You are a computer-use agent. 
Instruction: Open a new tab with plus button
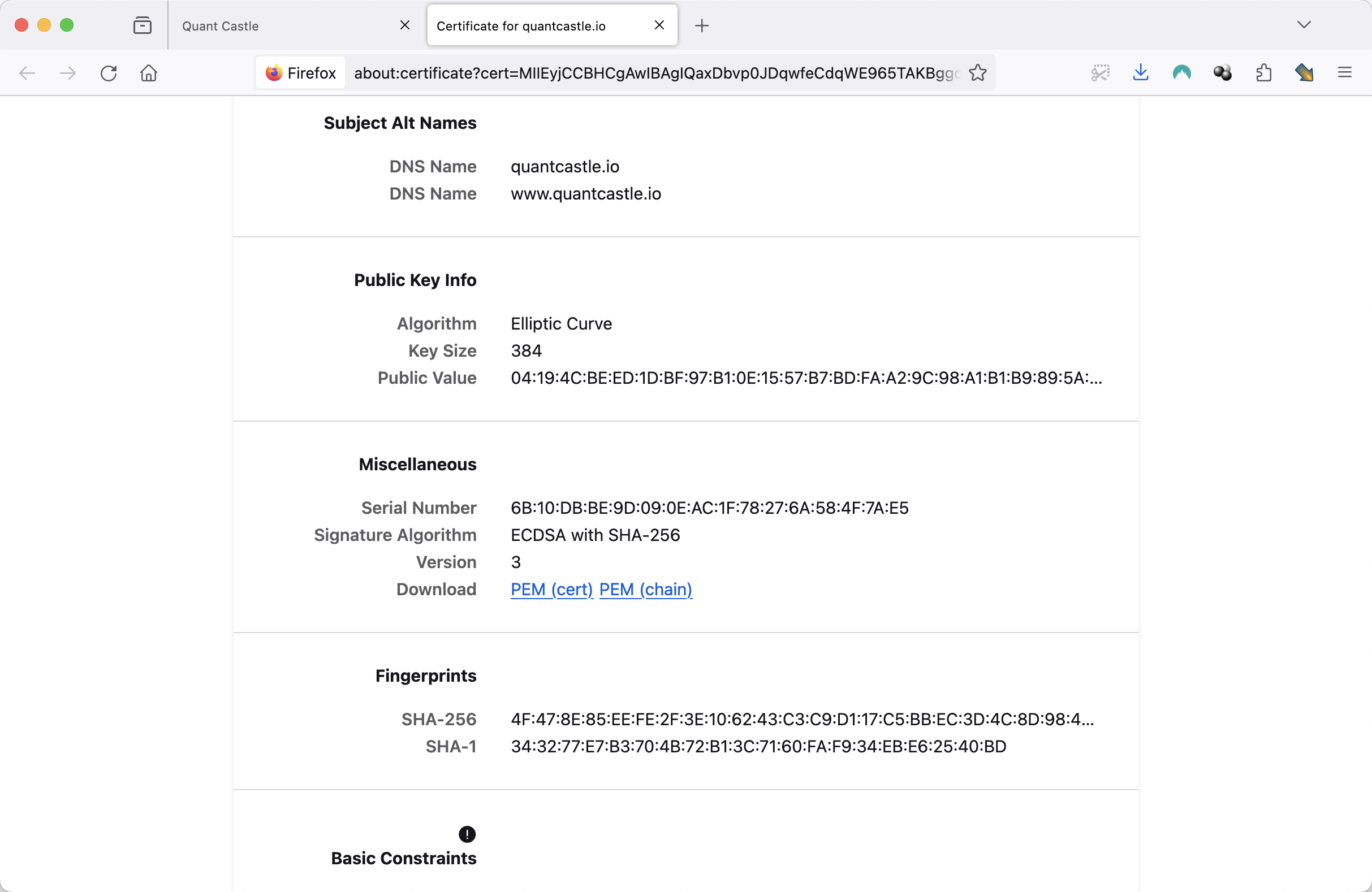[702, 26]
